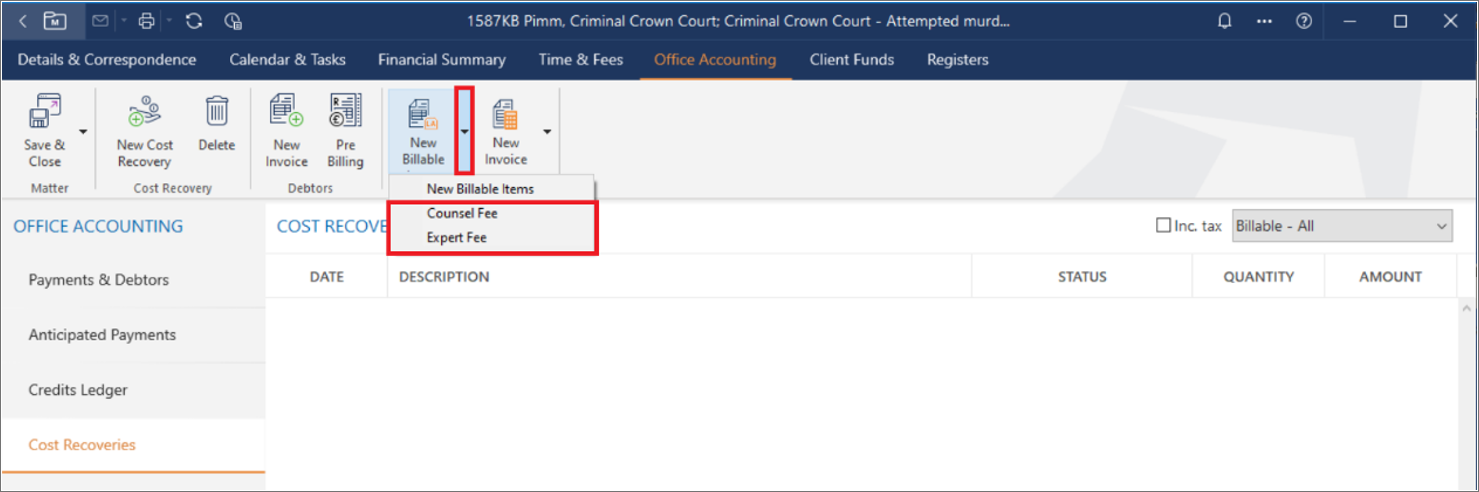Screen dimensions: 1479x492
Task: Click the printer icon in title bar
Action: coord(147,21)
